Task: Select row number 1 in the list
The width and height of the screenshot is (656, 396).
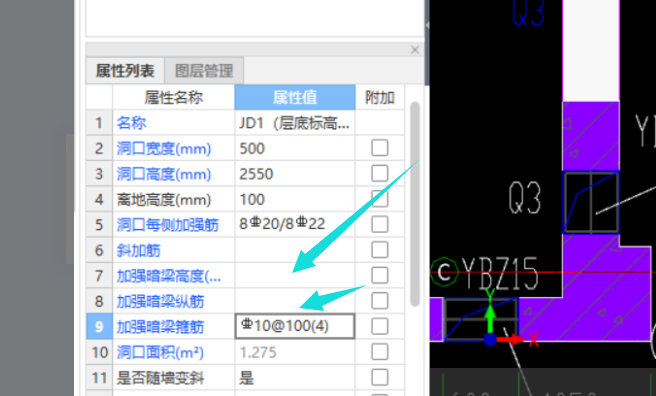Action: pyautogui.click(x=99, y=123)
